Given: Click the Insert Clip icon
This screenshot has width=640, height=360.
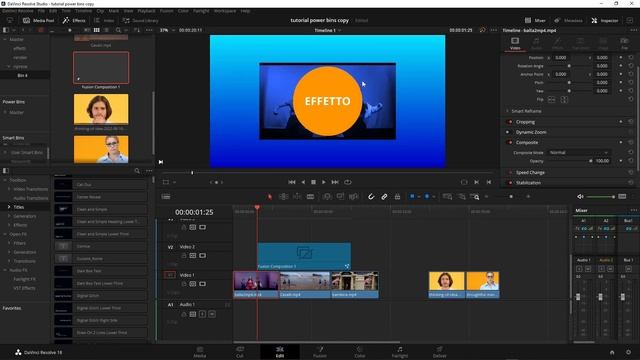Looking at the screenshot, I should point(327,197).
